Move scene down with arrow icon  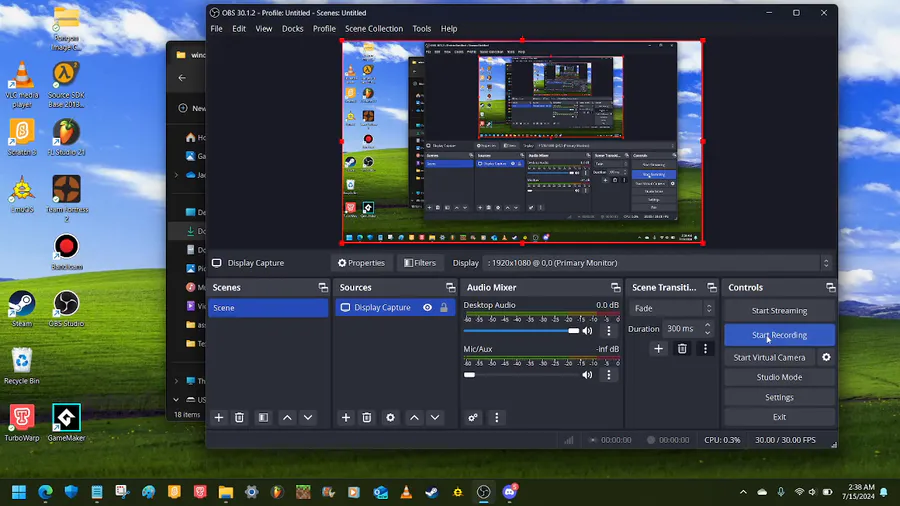[x=308, y=418]
